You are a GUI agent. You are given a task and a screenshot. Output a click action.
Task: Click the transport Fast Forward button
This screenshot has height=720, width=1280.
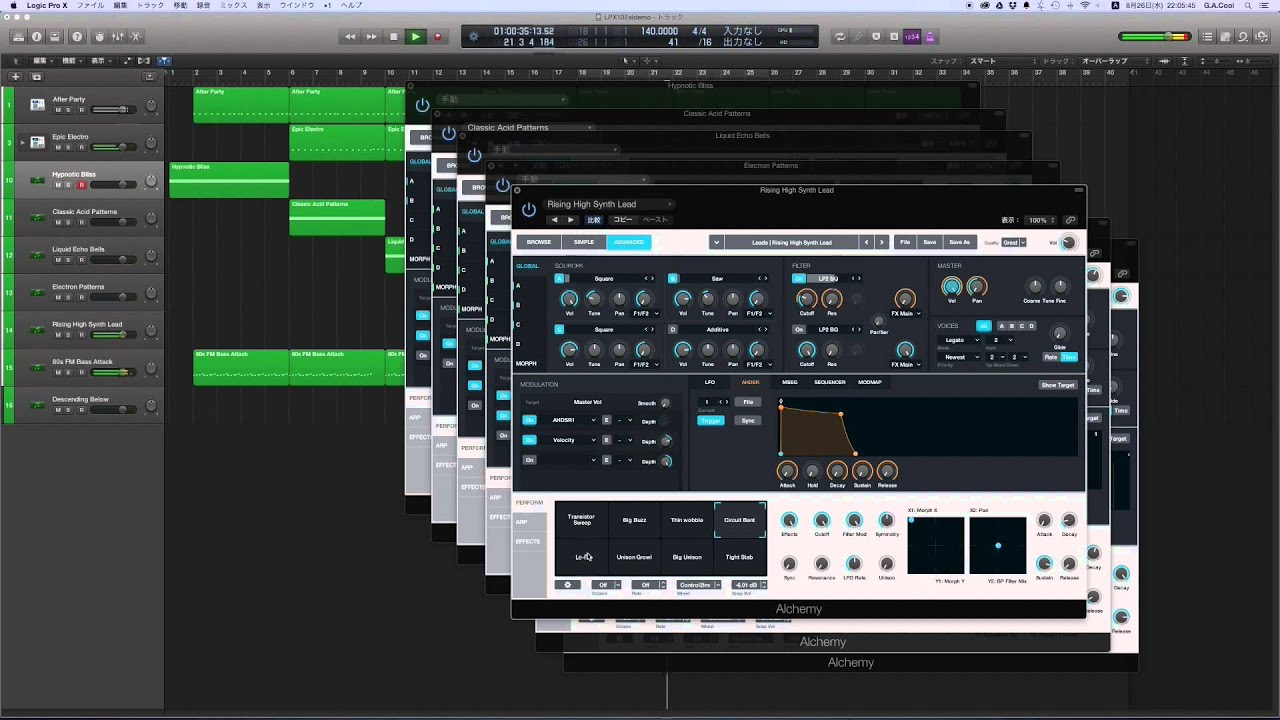click(372, 37)
